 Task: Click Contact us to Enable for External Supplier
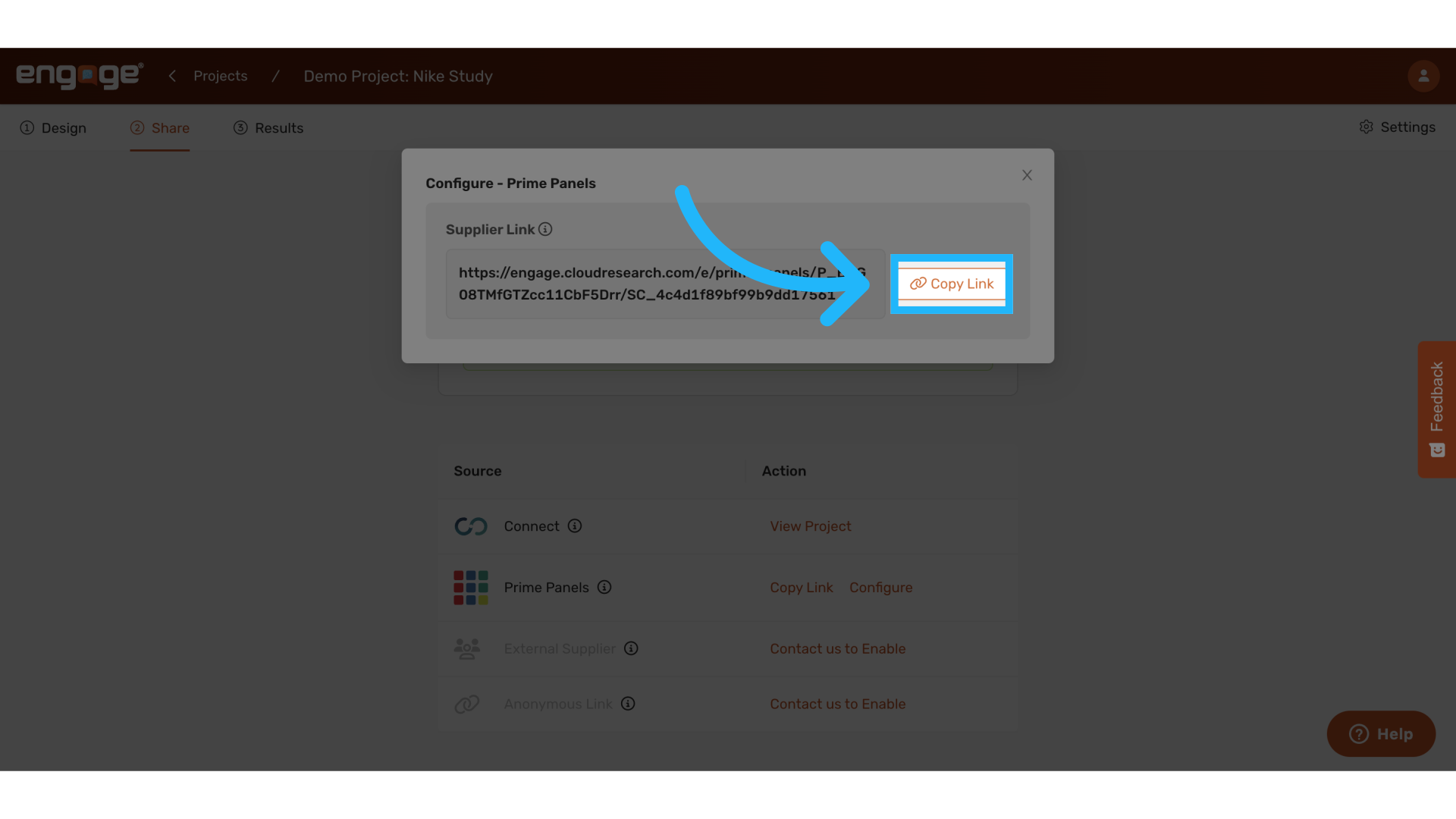[x=837, y=649]
